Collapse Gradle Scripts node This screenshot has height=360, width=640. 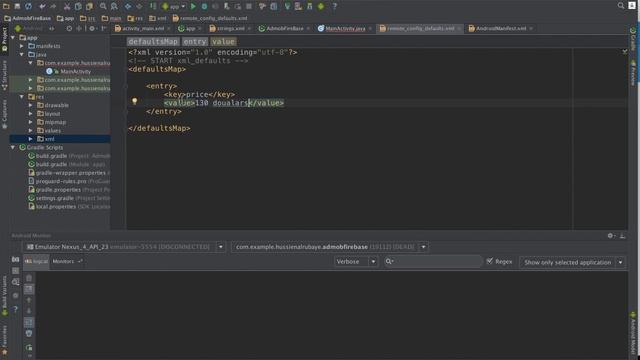[13, 147]
